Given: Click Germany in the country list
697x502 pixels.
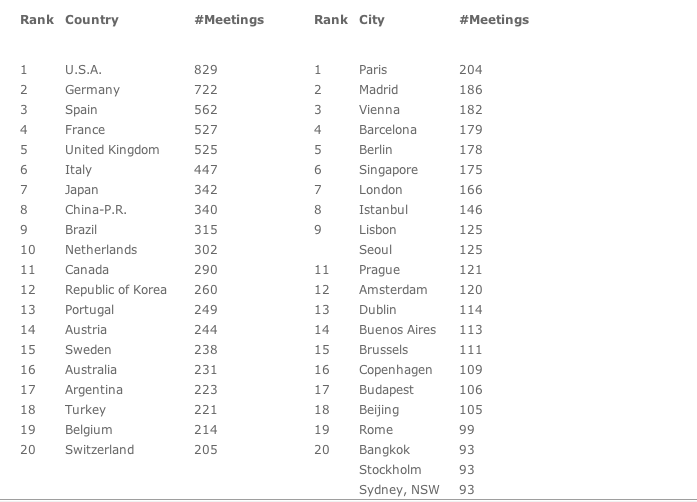Looking at the screenshot, I should click(92, 90).
